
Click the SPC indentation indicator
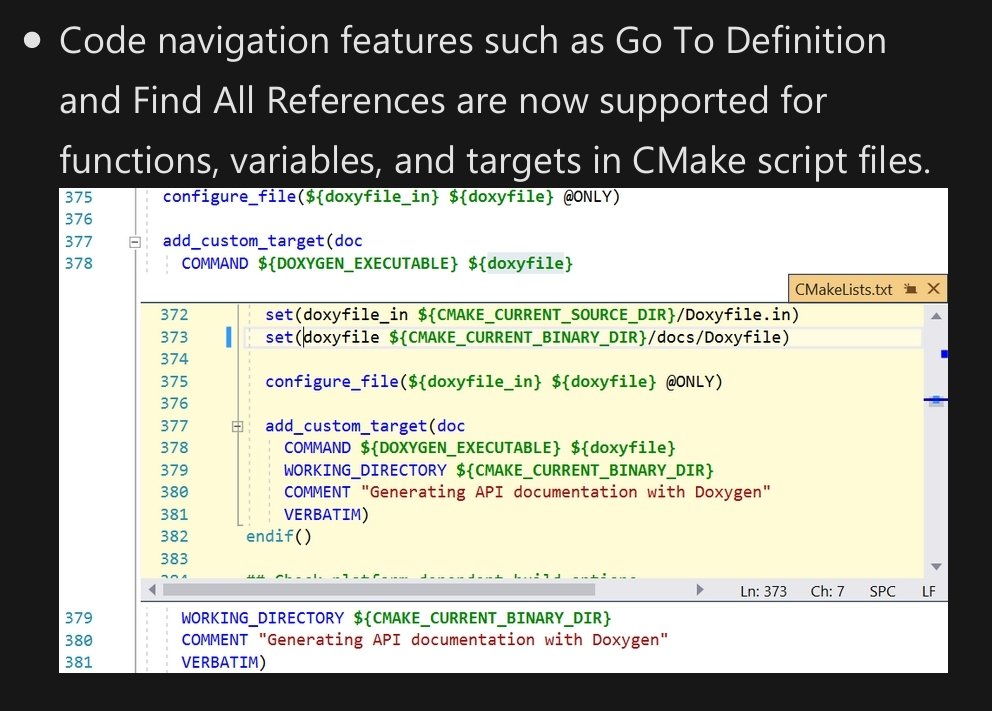[x=882, y=591]
